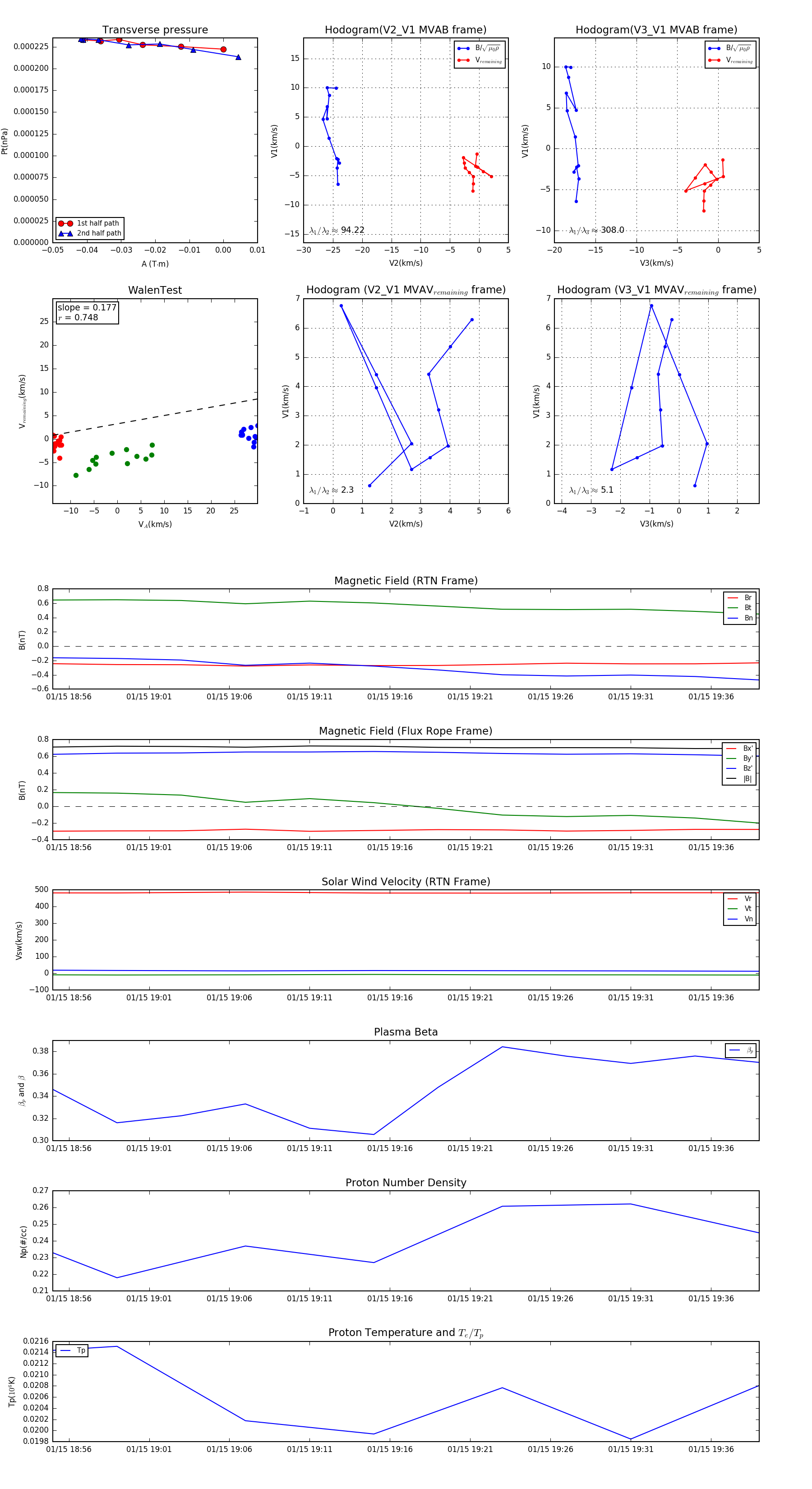The height and width of the screenshot is (1489, 812).
Task: Click "01/15 19:36" tick under Proton Temperature plot
Action: point(711,1449)
